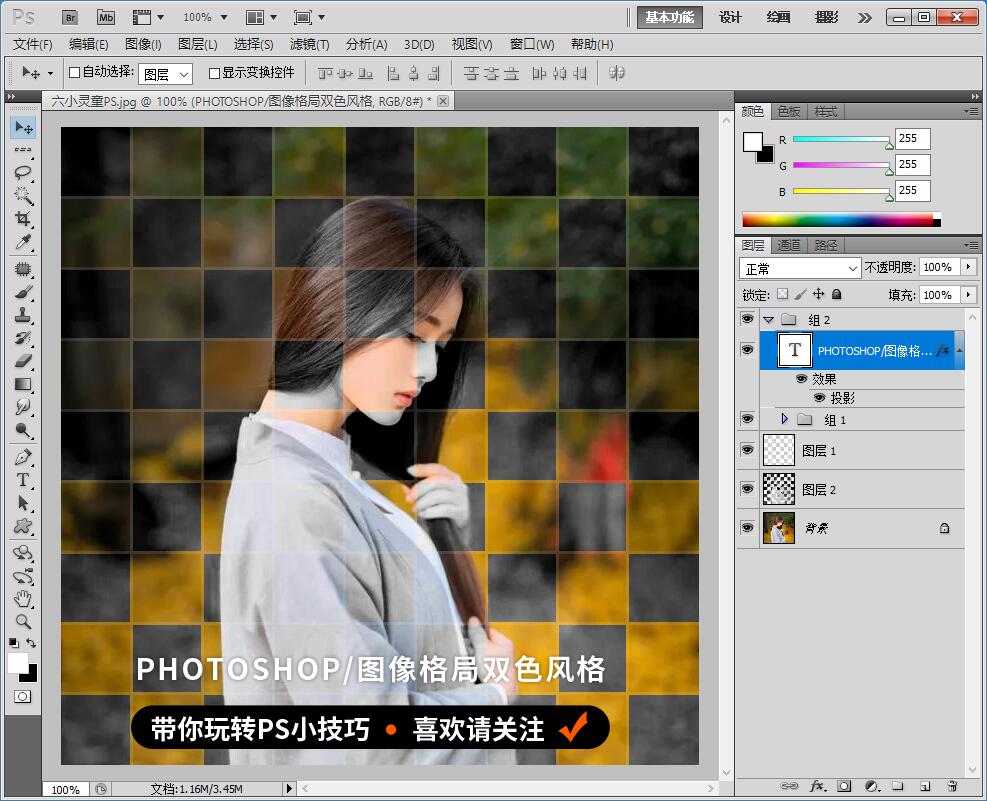Open the 文件(F) menu

(33, 45)
